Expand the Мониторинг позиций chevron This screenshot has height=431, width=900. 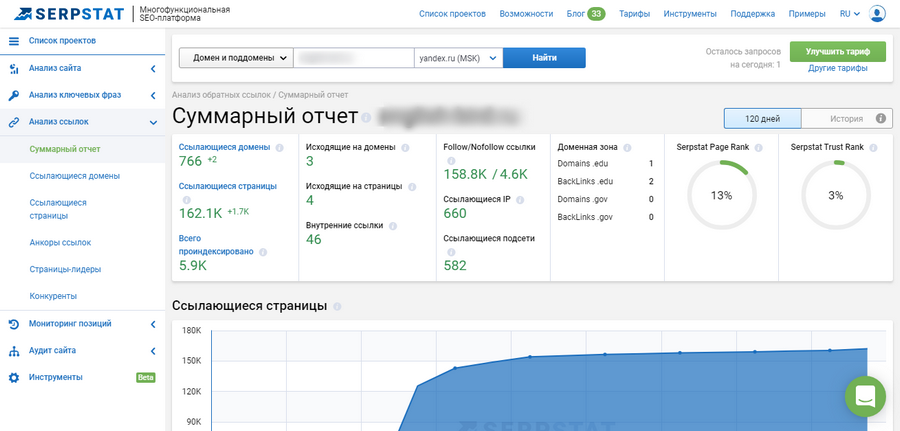(x=153, y=324)
